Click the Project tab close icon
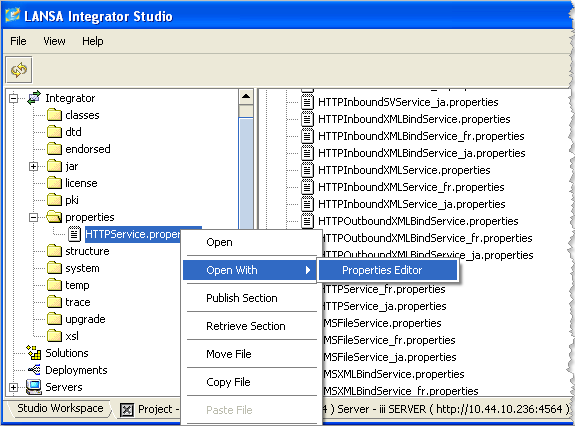The width and height of the screenshot is (575, 426). point(127,410)
